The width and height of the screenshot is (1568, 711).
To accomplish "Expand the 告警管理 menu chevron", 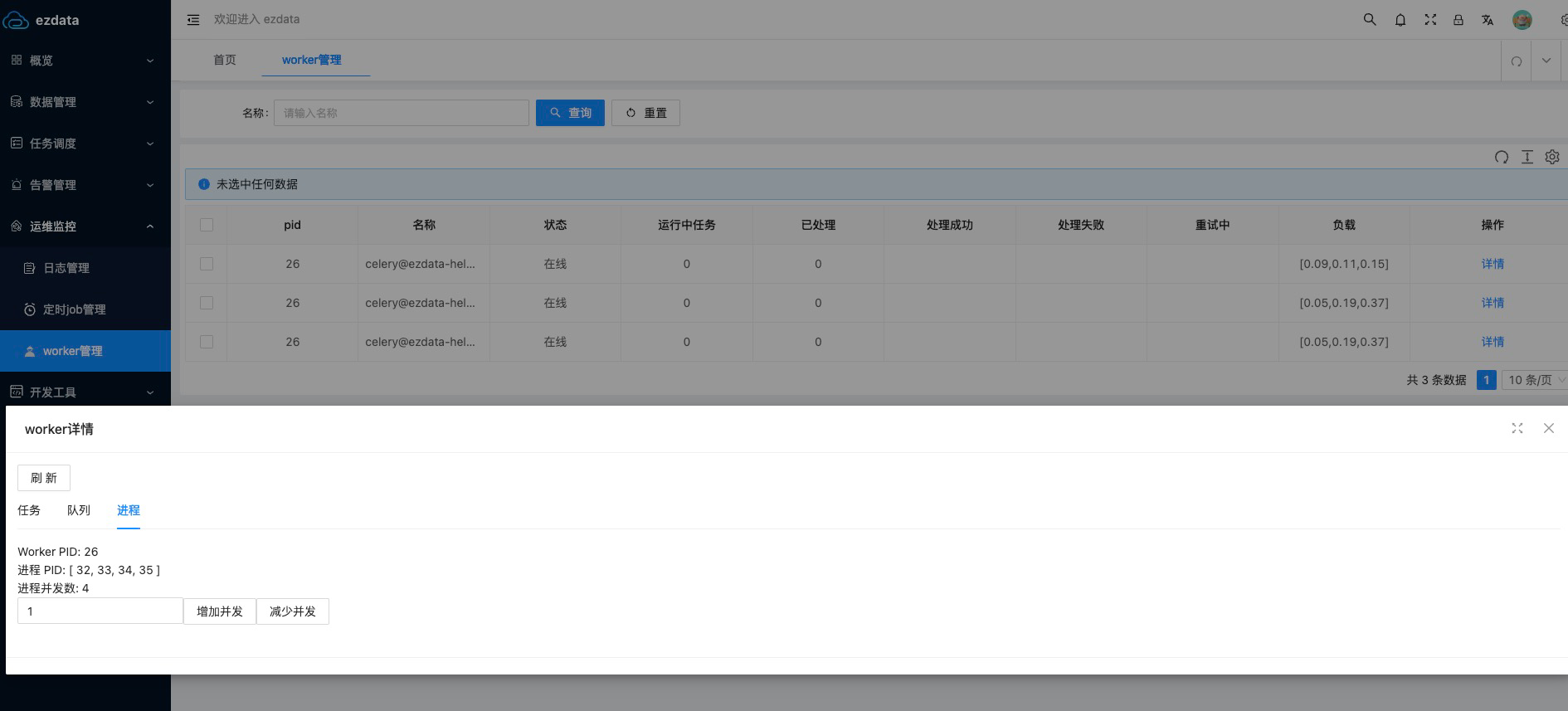I will 150,185.
